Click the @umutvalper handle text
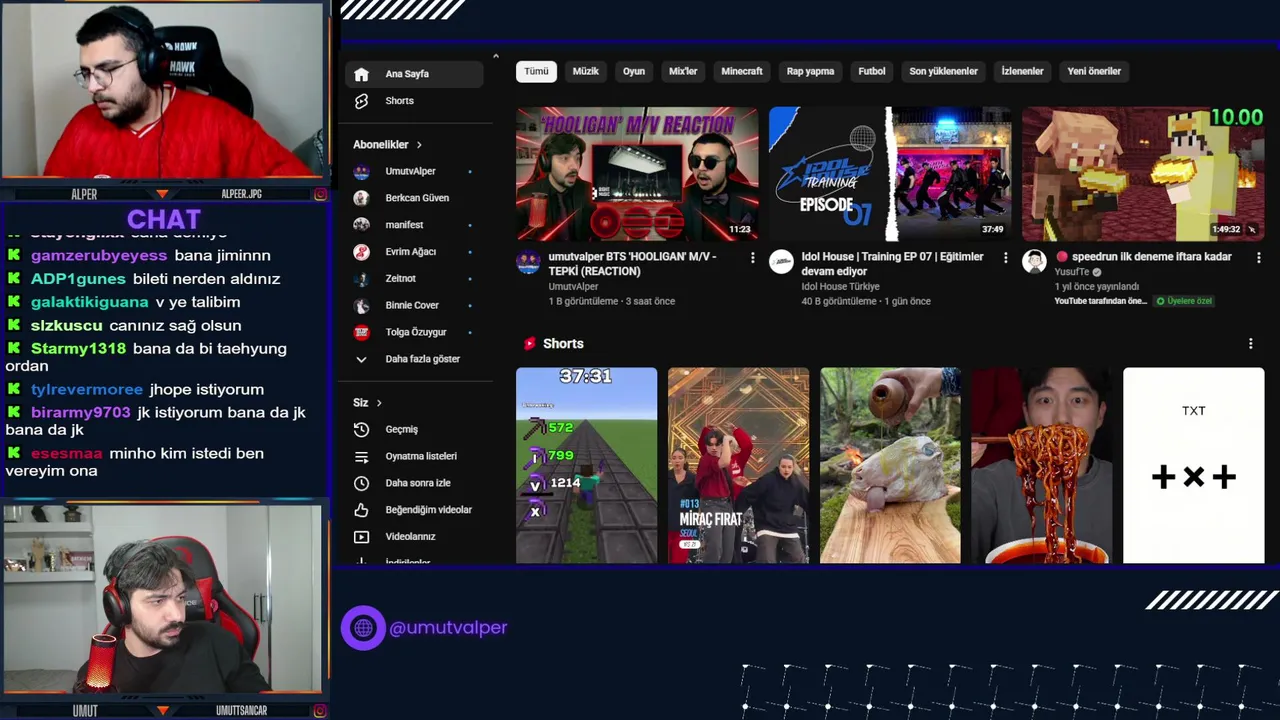The image size is (1280, 720). click(x=448, y=628)
